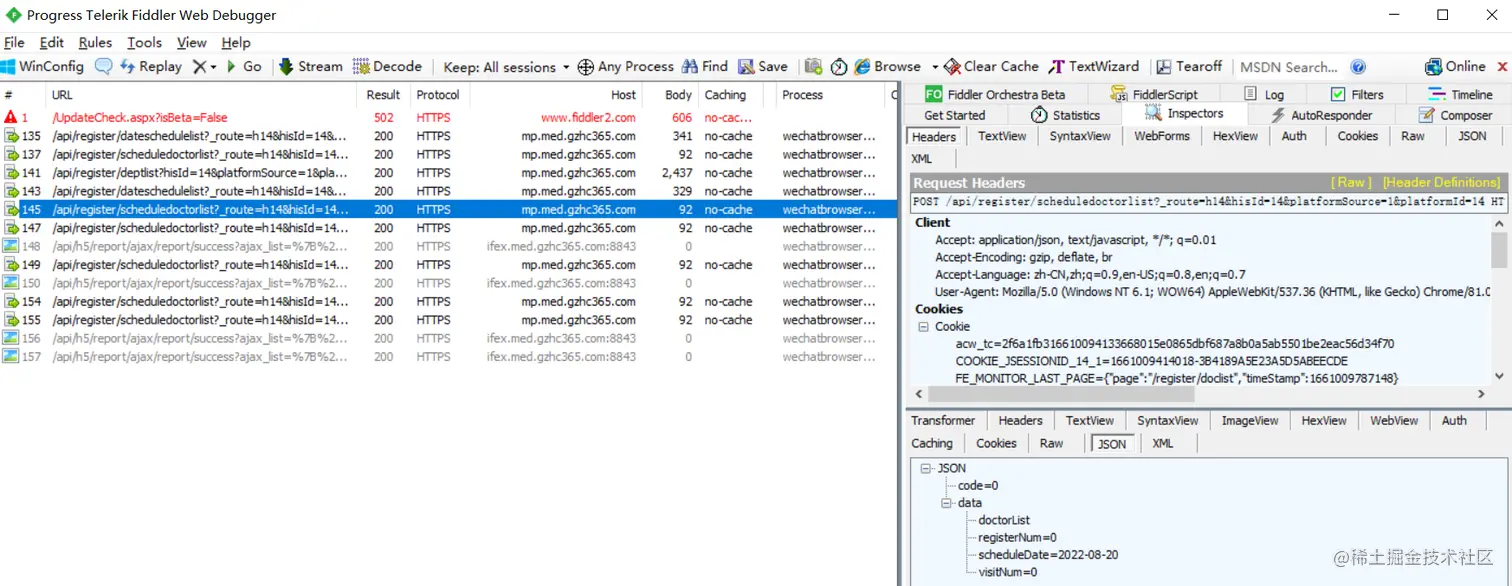Toggle the Online status indicator
Viewport: 1512px width, 586px height.
click(x=1456, y=66)
